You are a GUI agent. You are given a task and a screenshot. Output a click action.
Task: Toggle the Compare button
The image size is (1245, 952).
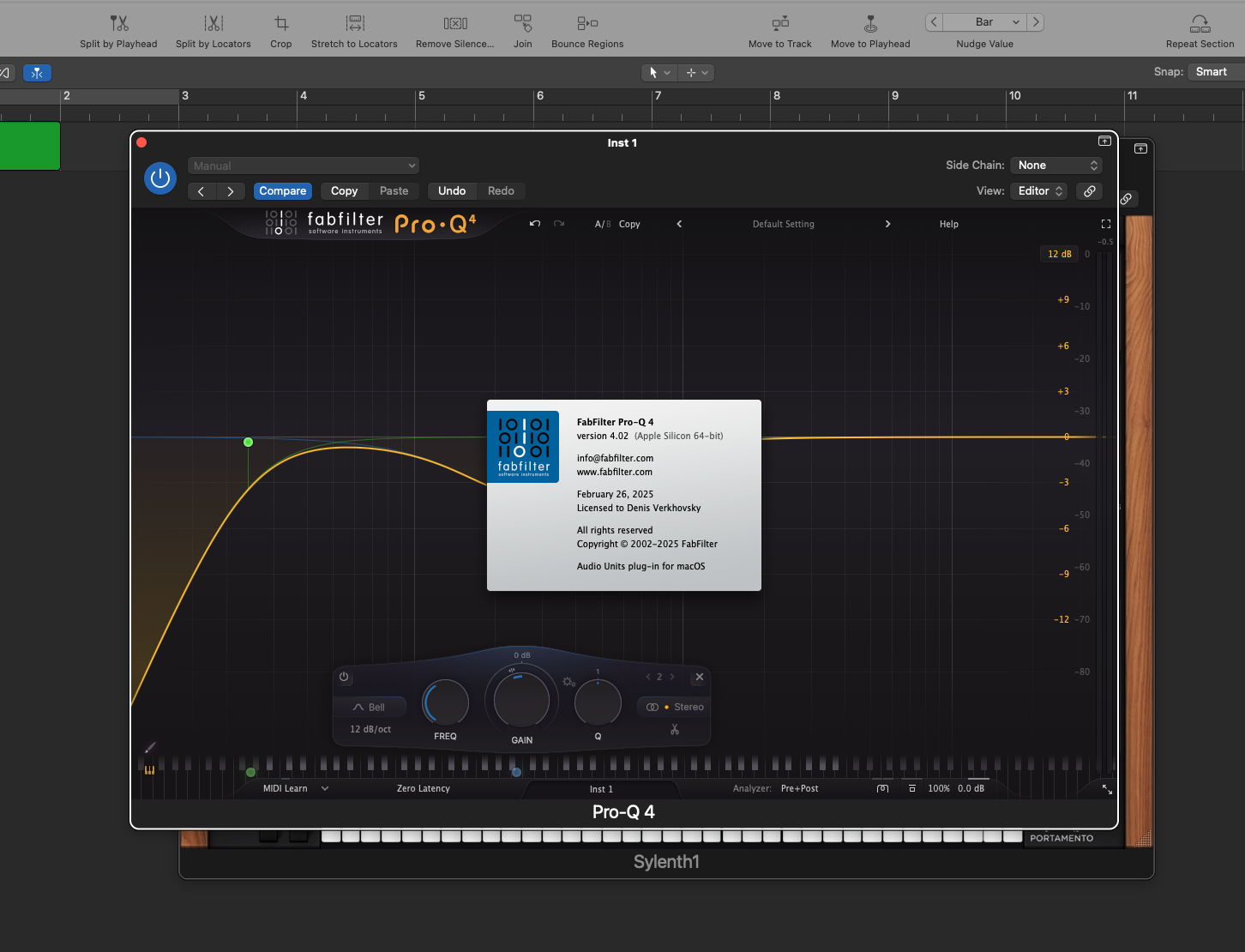point(282,191)
